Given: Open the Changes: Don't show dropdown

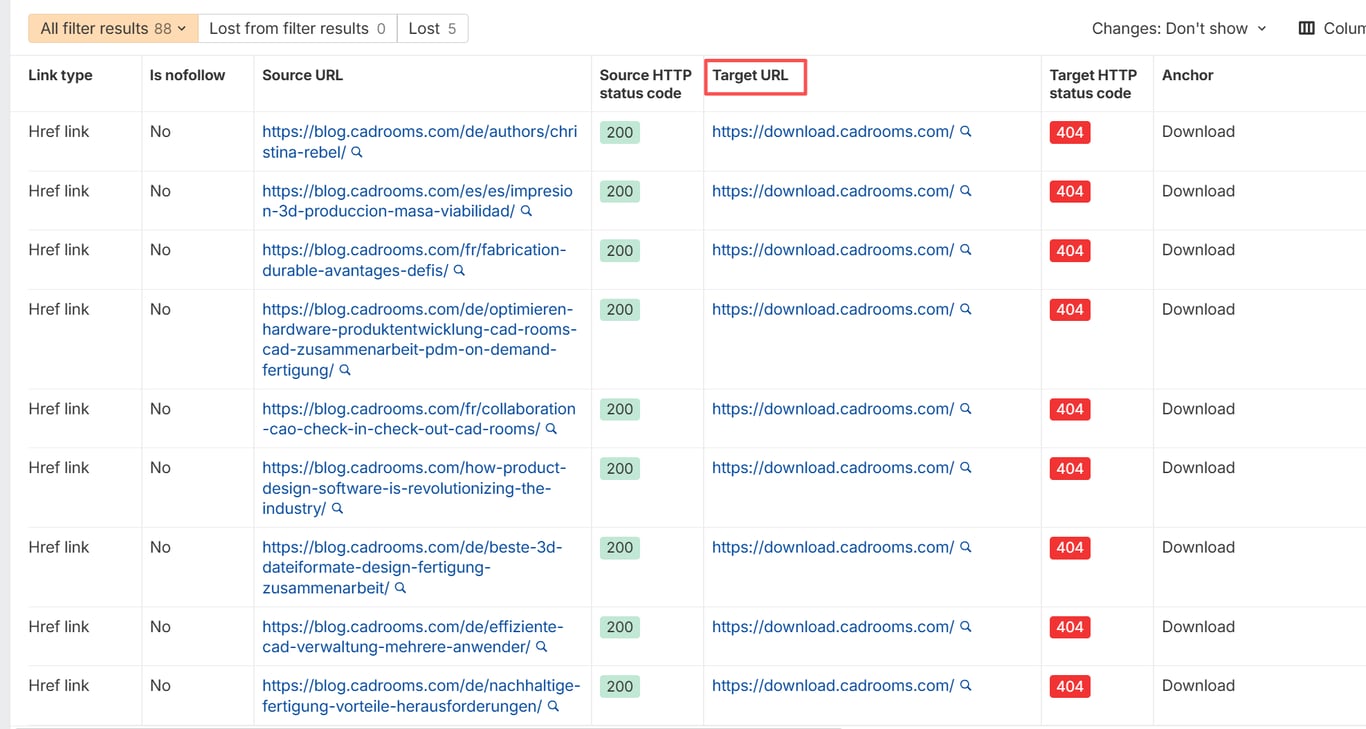Looking at the screenshot, I should (1179, 29).
